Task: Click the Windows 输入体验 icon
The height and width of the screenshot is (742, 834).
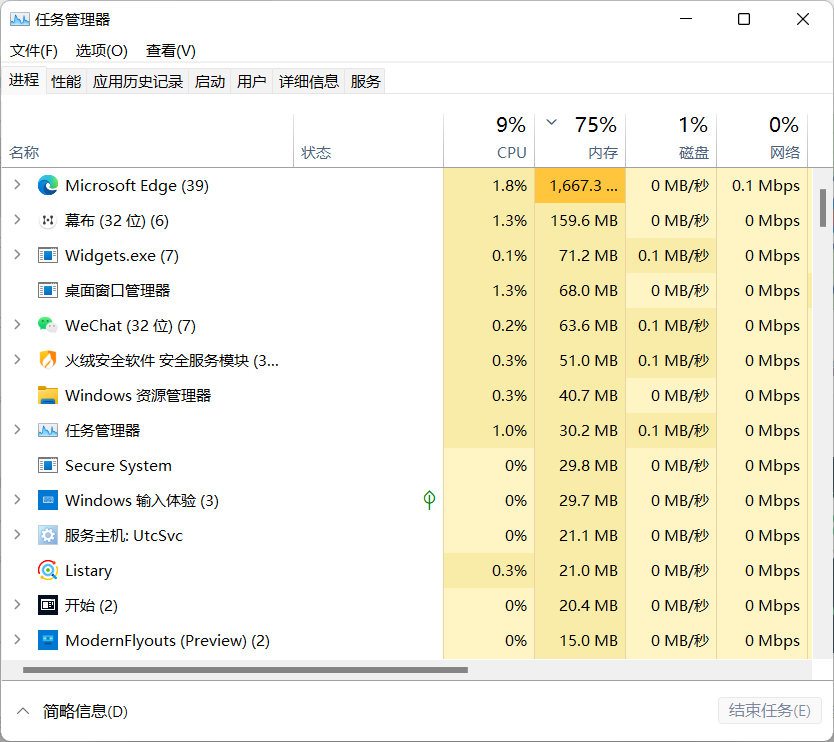Action: point(48,500)
